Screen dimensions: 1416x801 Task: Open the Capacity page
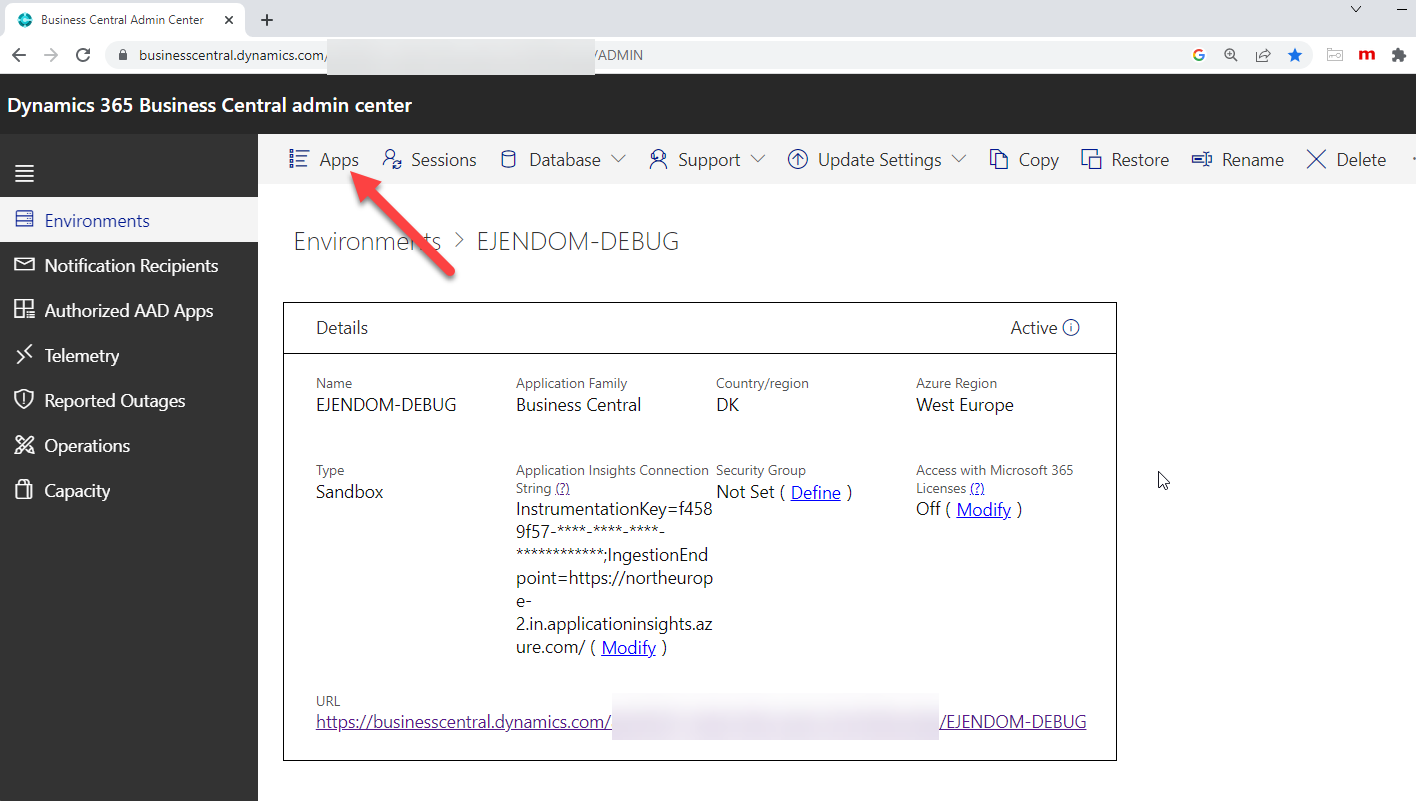[x=129, y=490]
